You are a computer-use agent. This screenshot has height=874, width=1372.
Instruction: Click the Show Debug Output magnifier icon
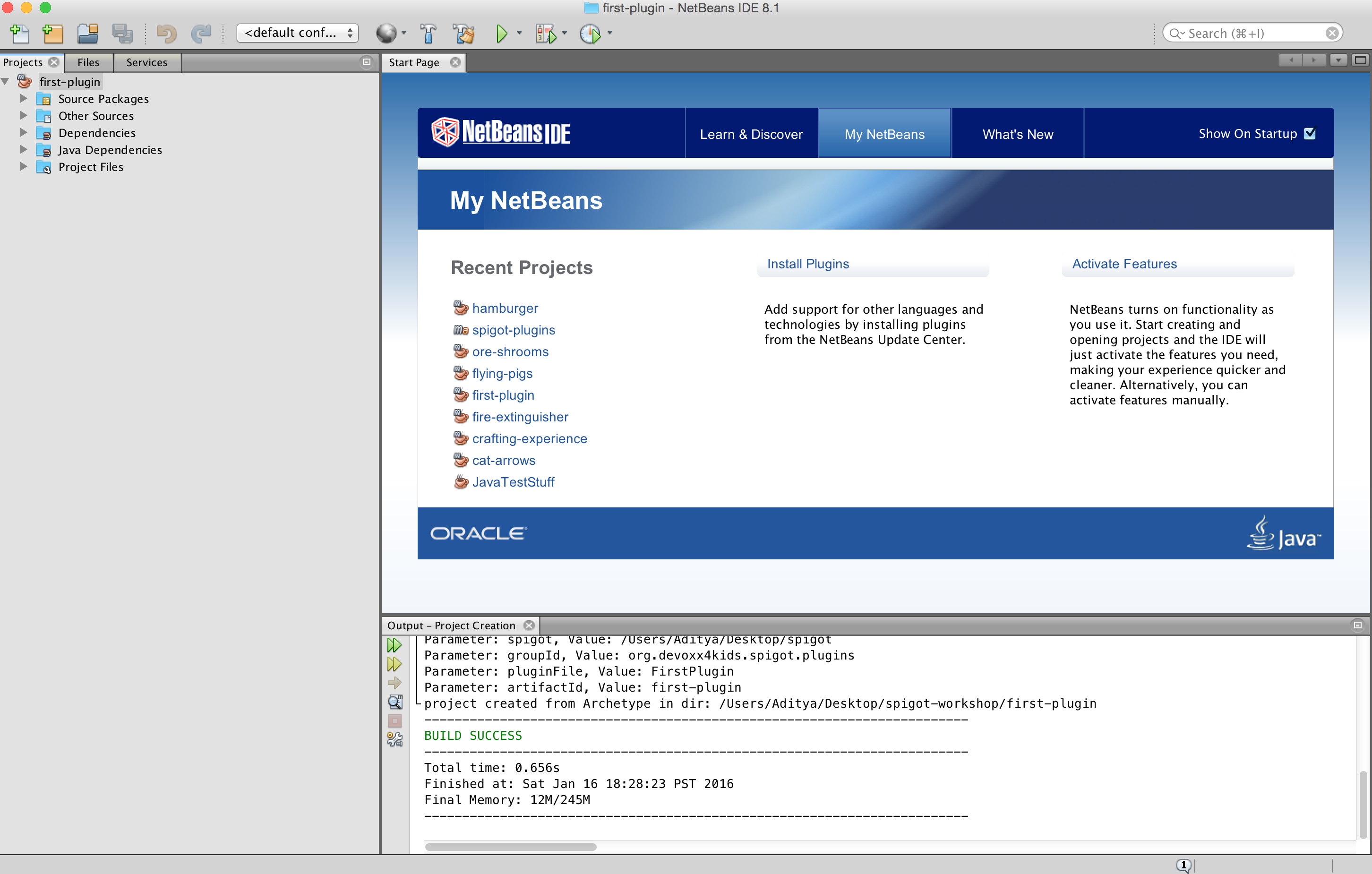pos(395,702)
